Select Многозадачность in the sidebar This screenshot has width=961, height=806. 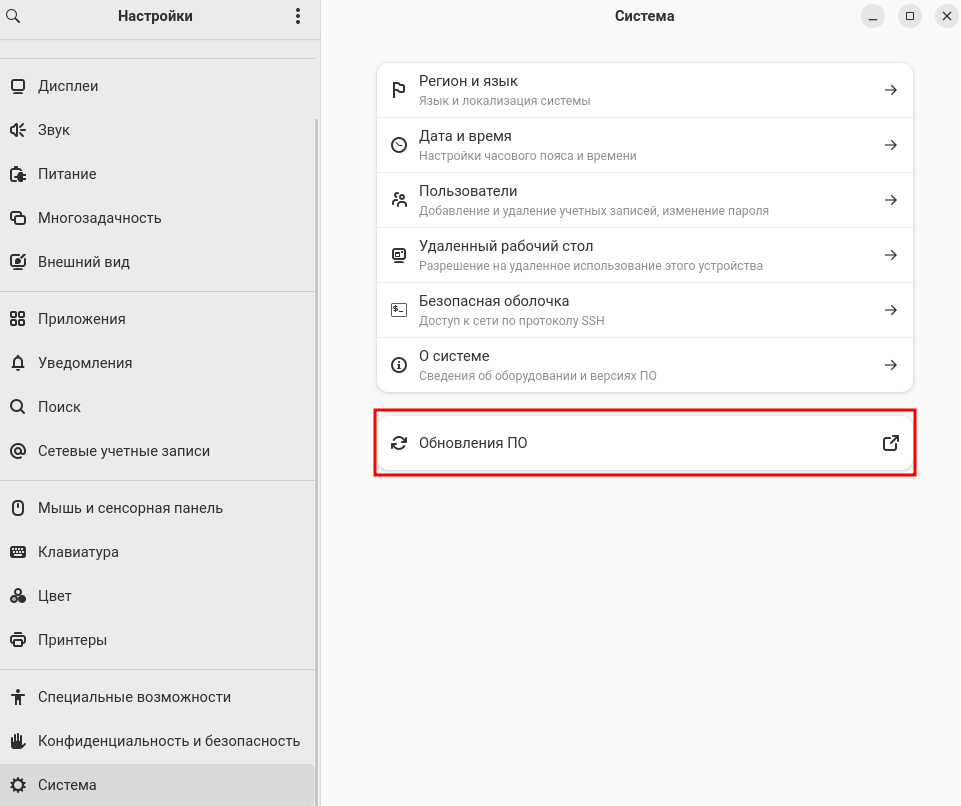pos(99,218)
